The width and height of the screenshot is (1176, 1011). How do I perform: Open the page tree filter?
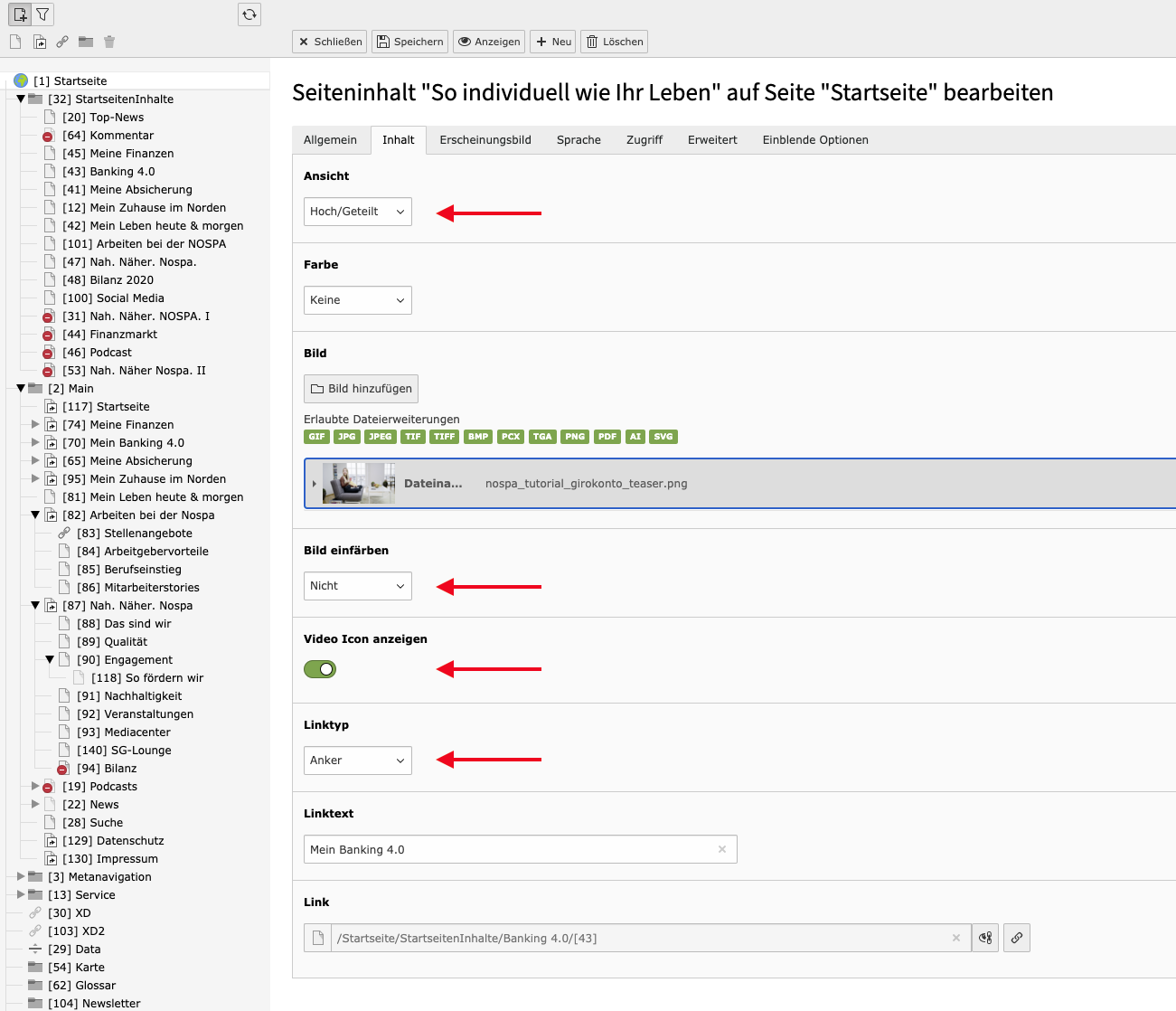pyautogui.click(x=42, y=14)
